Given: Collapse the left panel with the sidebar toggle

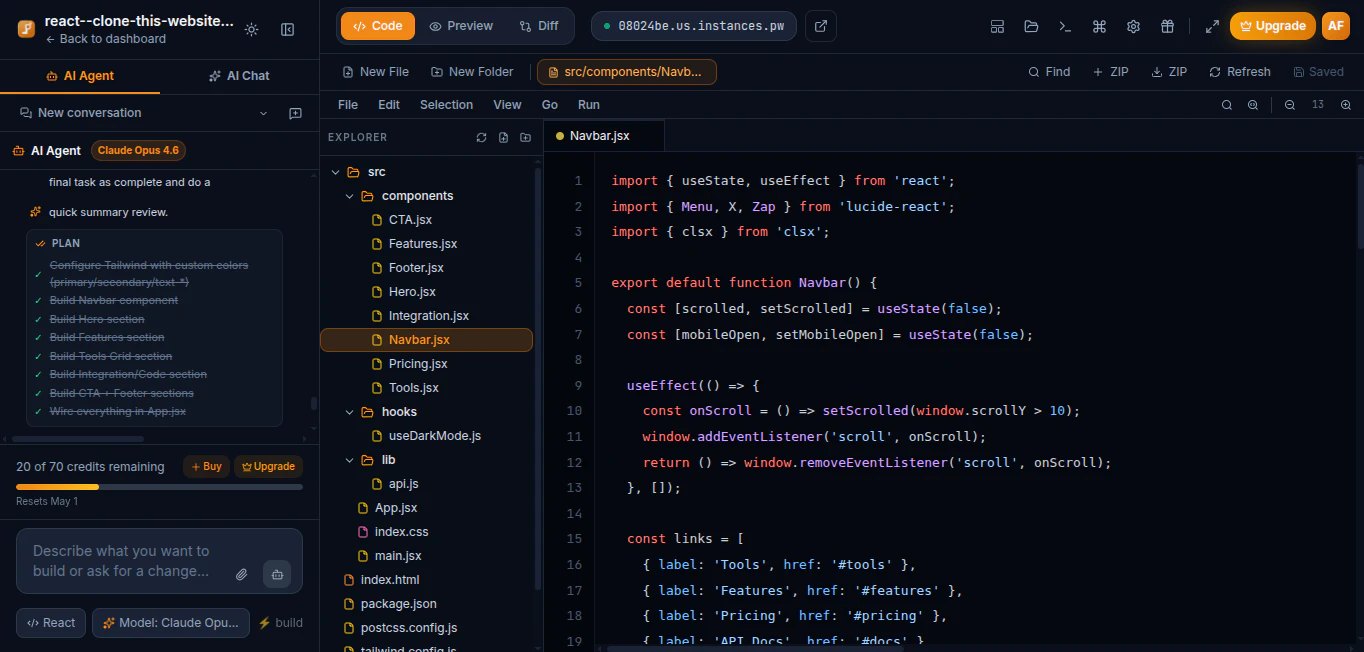Looking at the screenshot, I should (x=287, y=30).
